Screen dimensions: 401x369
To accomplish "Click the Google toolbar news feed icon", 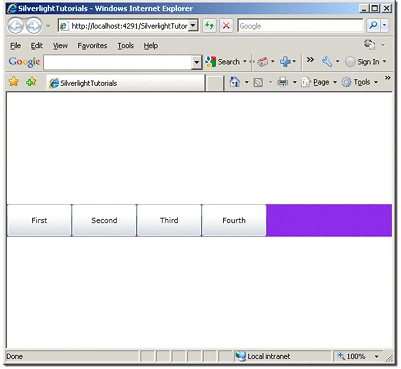I will 263,62.
